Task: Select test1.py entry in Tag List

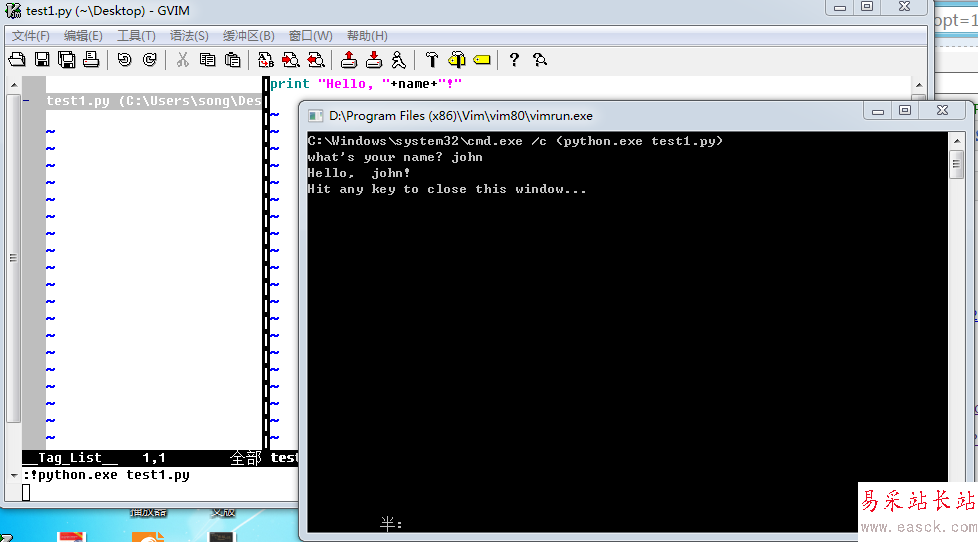Action: click(154, 101)
